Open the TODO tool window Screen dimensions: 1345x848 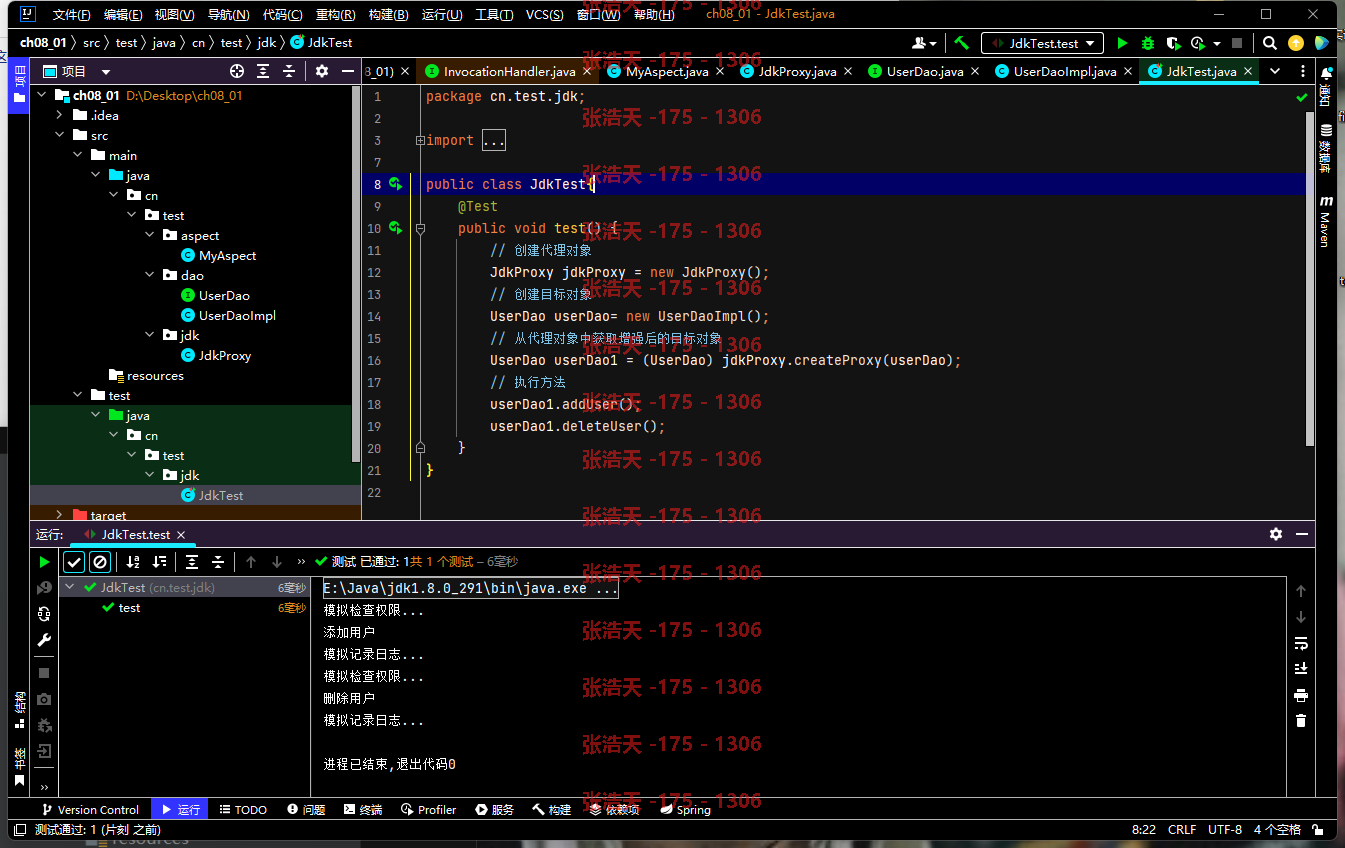(243, 810)
